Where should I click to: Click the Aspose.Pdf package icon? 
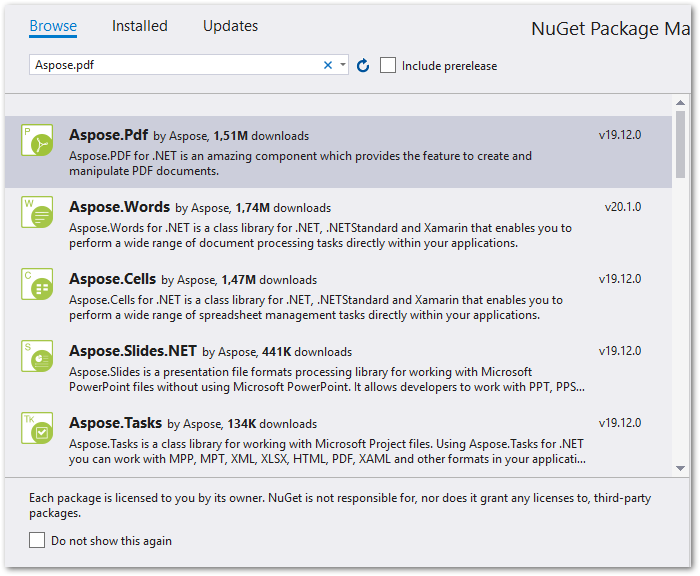point(37,141)
